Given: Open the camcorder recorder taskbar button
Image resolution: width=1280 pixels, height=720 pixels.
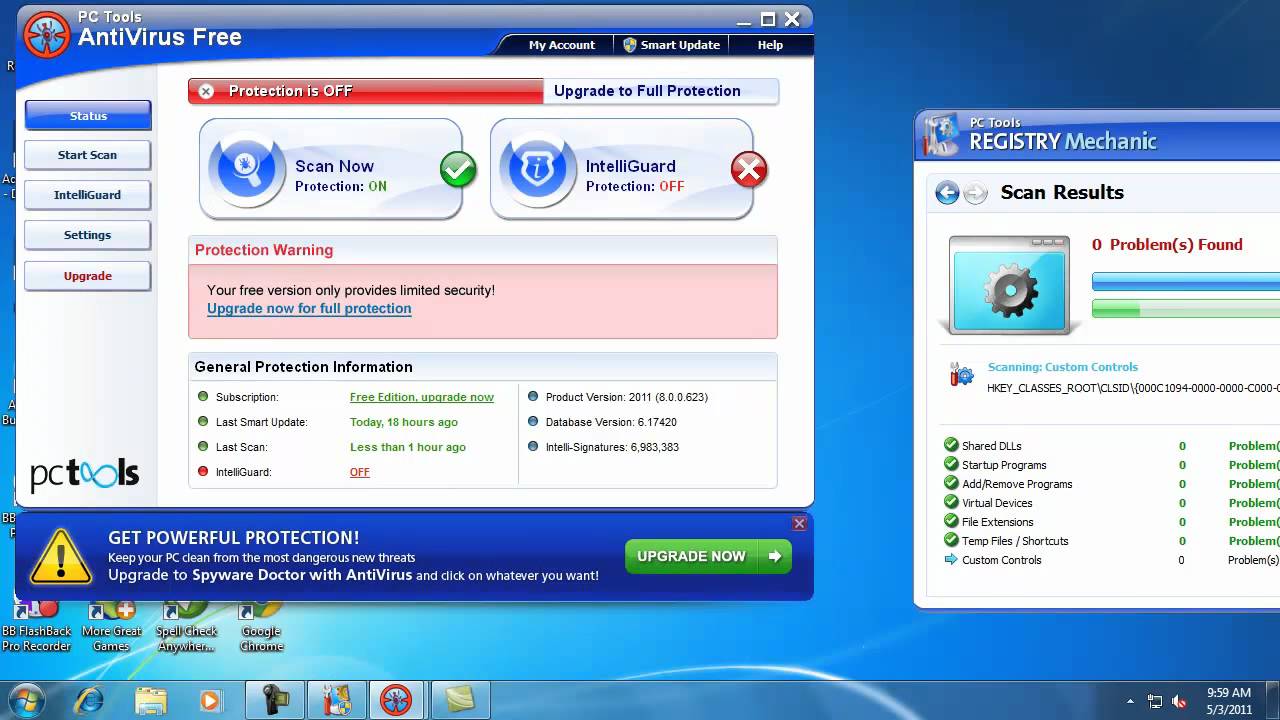Looking at the screenshot, I should [275, 700].
